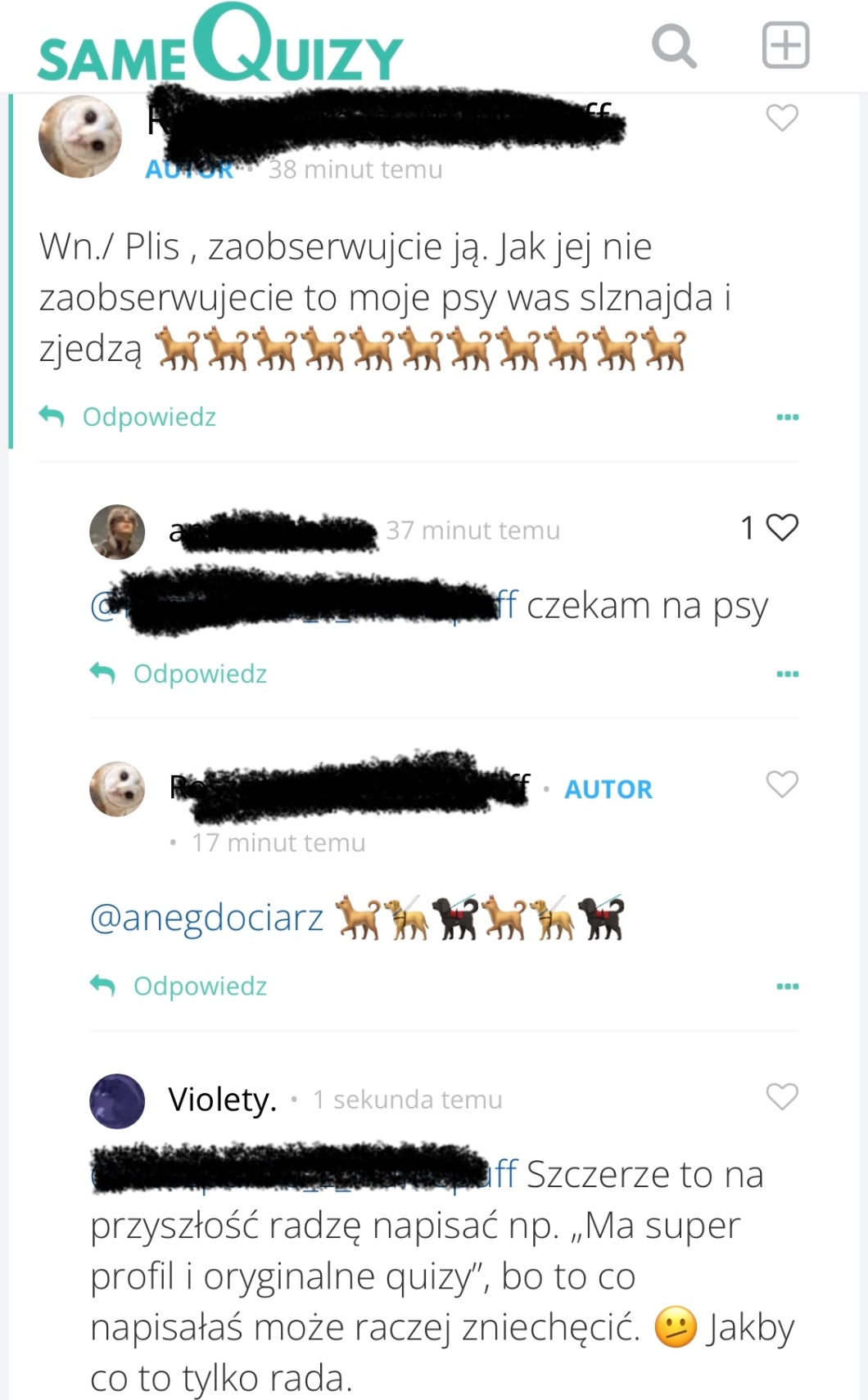Open the Violety. username profile

pos(222,1100)
